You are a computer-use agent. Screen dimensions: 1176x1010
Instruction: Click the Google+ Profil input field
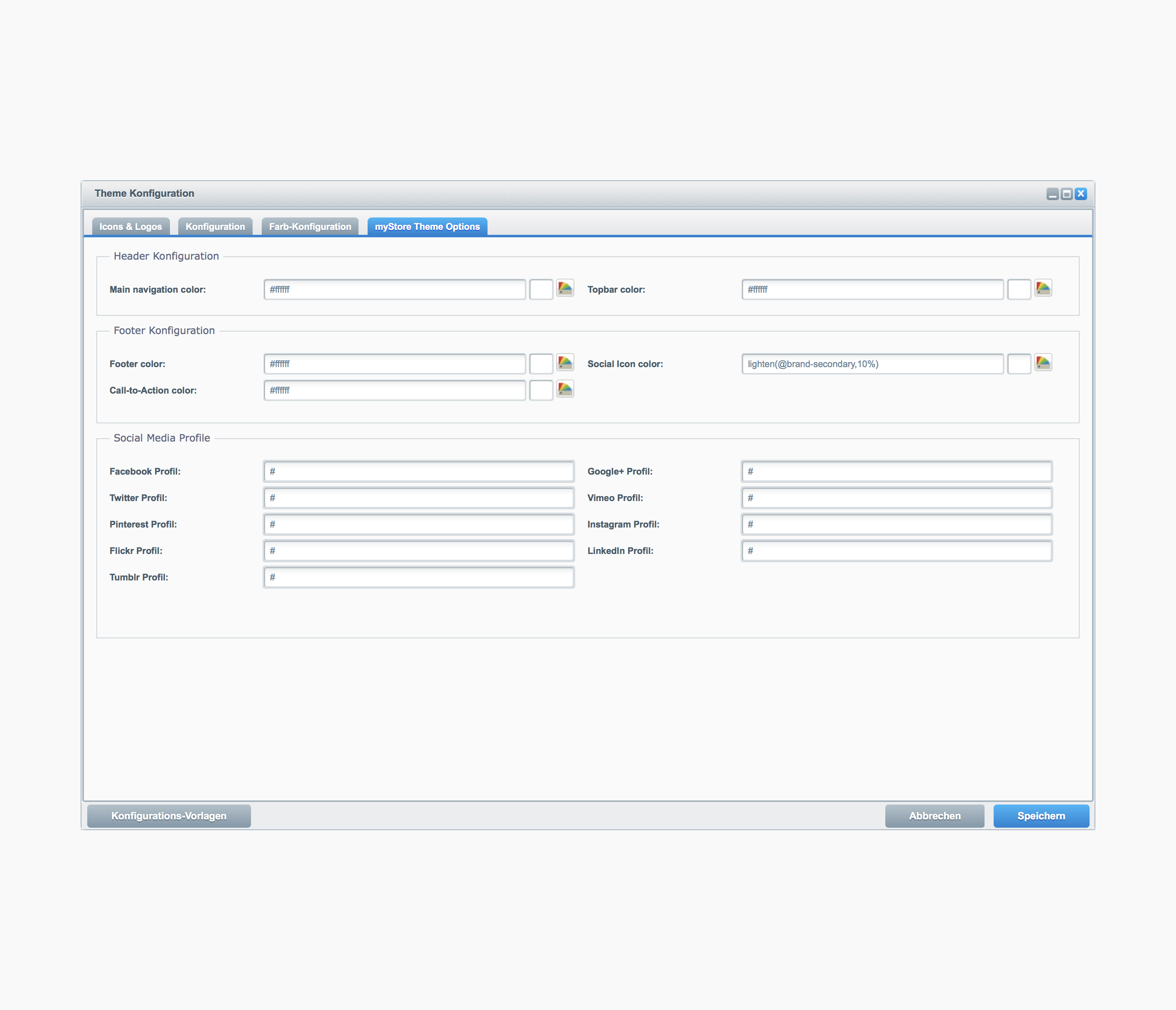tap(897, 472)
